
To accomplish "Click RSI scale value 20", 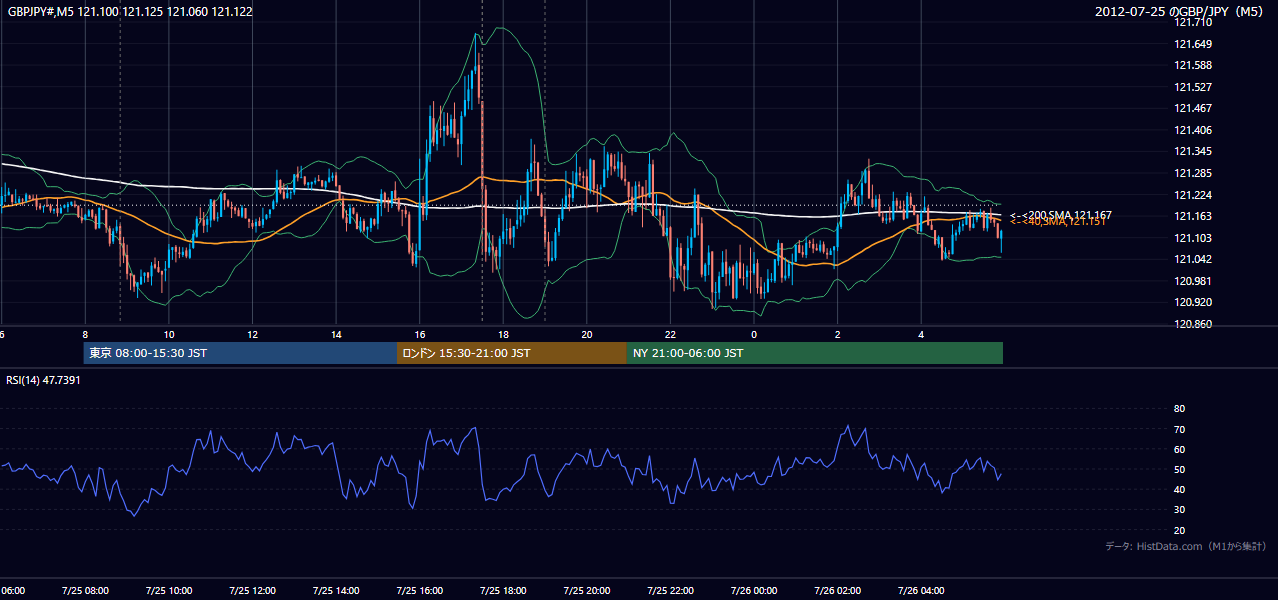I will 1179,530.
